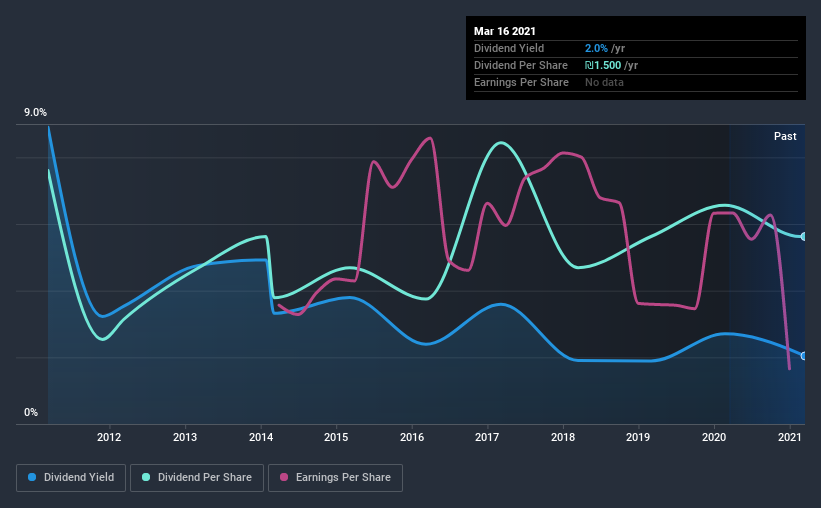Click the 2018 x-axis label
This screenshot has width=821, height=508.
coord(563,437)
